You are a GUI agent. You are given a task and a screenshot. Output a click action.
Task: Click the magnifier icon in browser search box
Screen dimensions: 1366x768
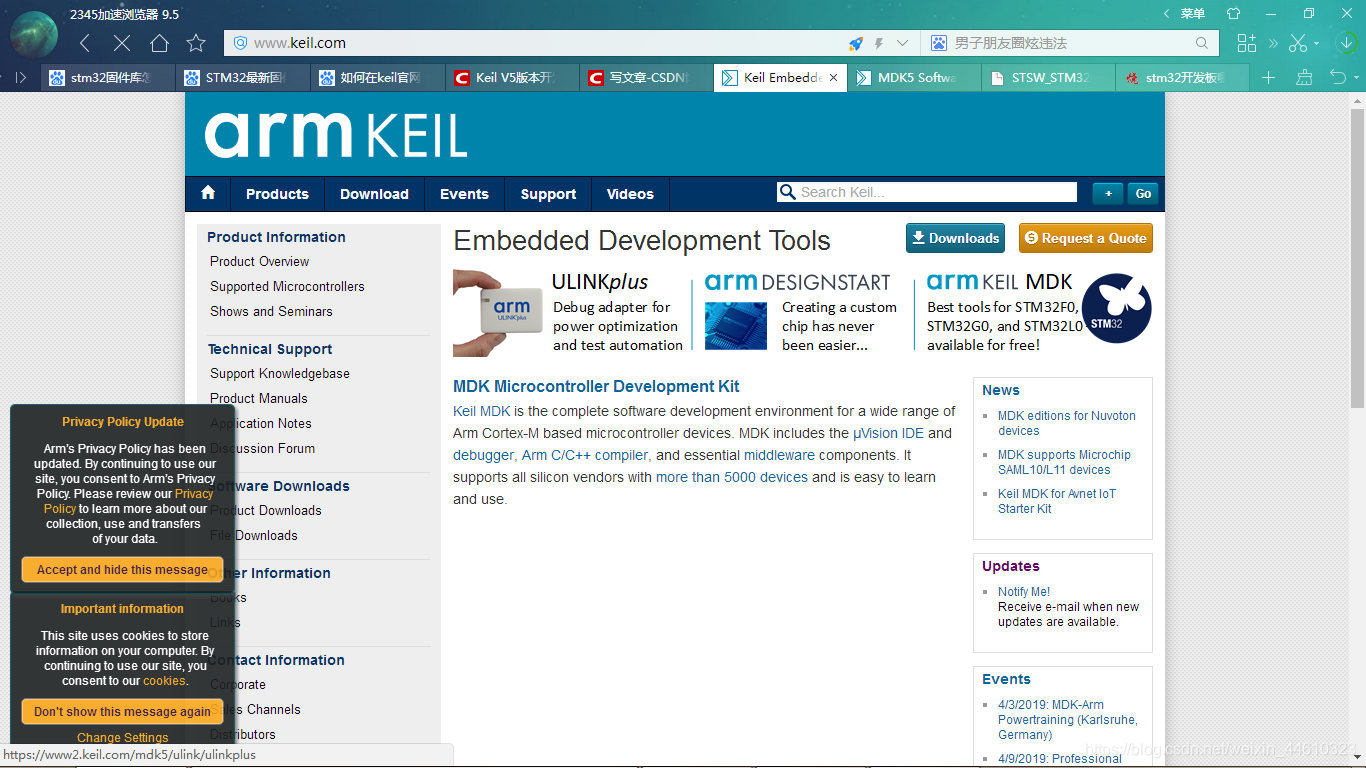click(1202, 43)
